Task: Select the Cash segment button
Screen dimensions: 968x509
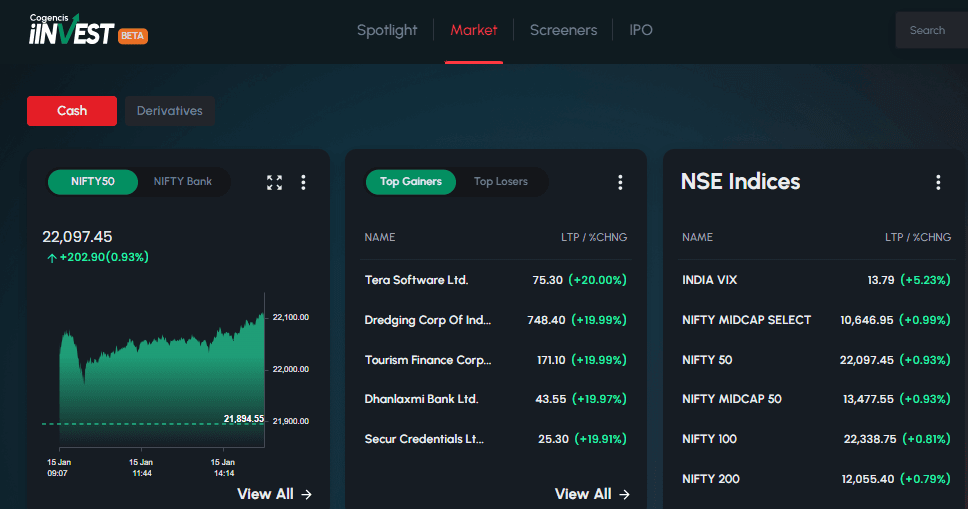Action: [72, 111]
